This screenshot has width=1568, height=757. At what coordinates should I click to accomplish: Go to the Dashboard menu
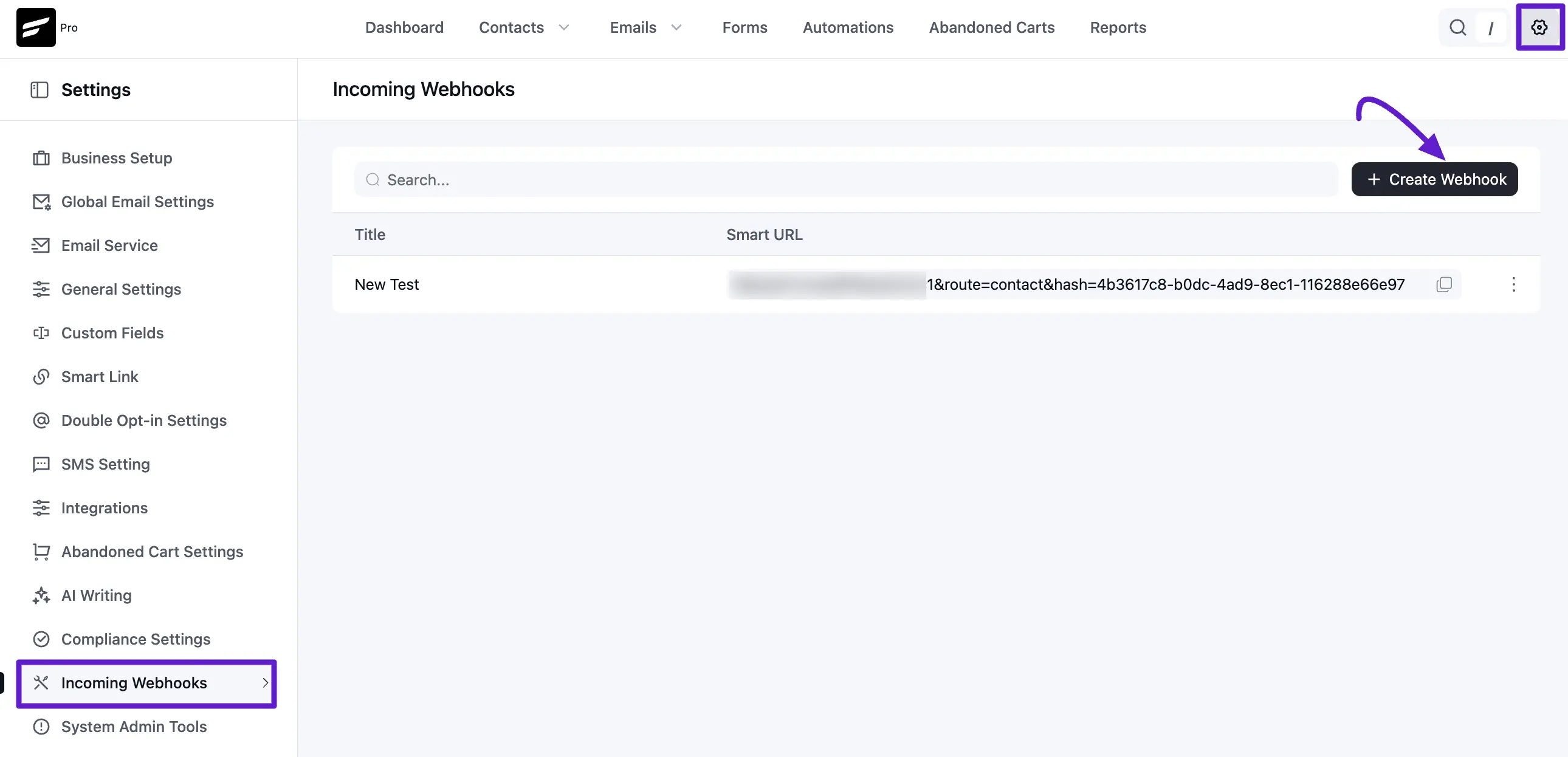404,27
